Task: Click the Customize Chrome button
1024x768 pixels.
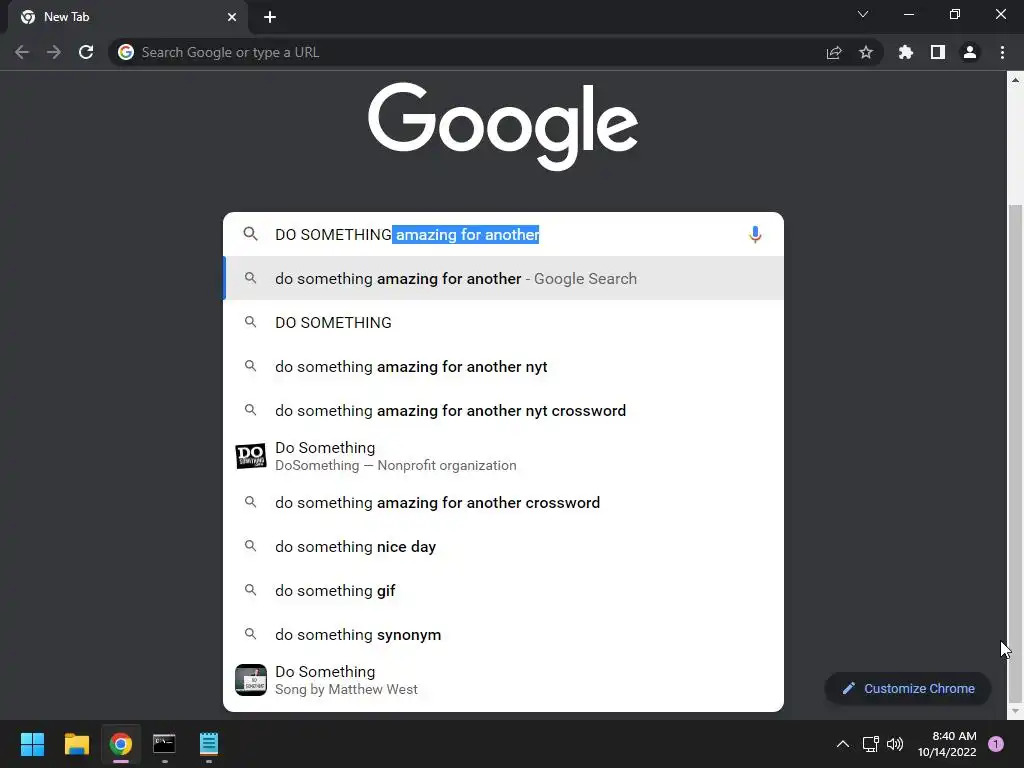Action: click(x=908, y=688)
